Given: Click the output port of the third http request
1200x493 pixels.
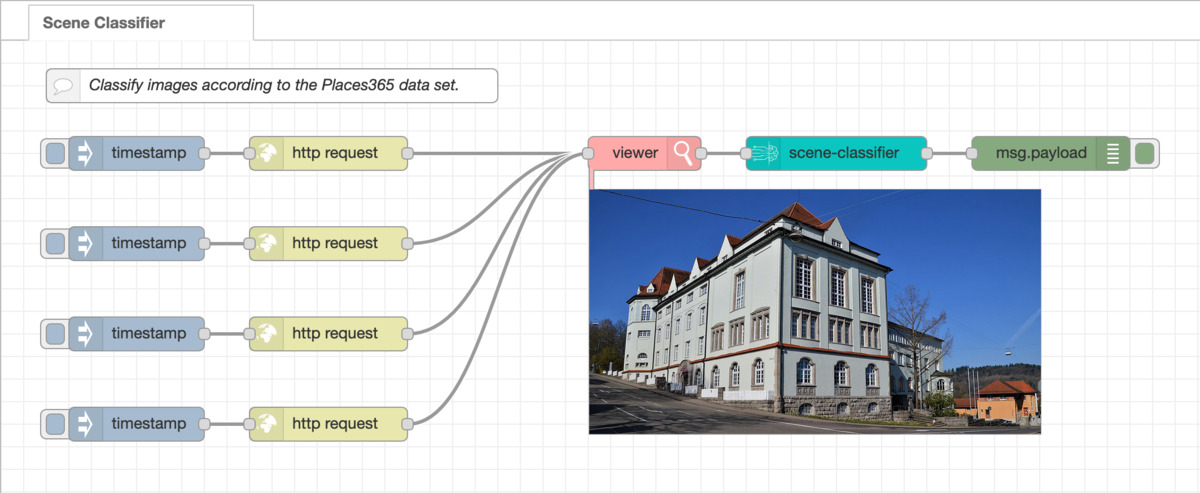Looking at the screenshot, I should pyautogui.click(x=408, y=333).
